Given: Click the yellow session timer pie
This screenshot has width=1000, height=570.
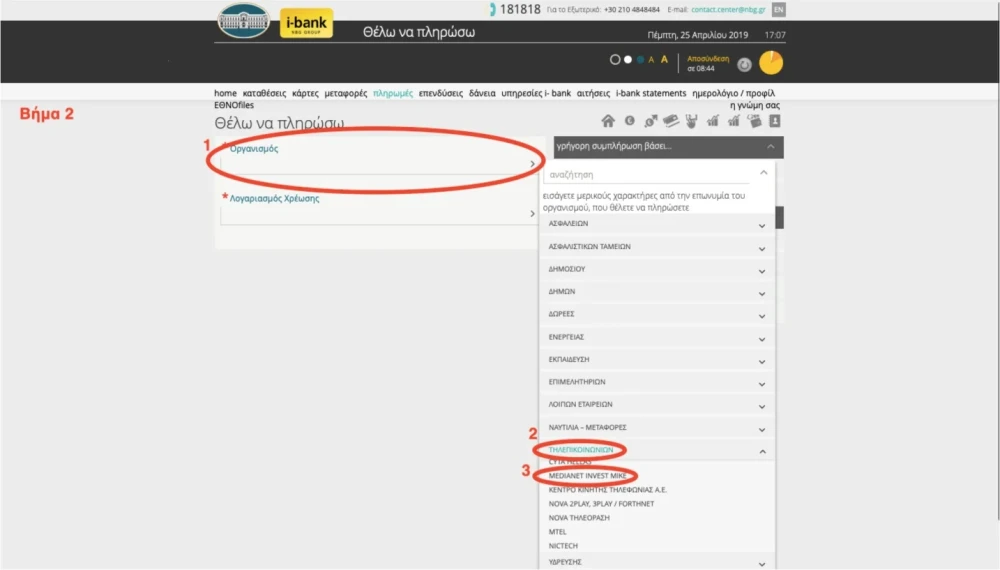Looking at the screenshot, I should [771, 62].
